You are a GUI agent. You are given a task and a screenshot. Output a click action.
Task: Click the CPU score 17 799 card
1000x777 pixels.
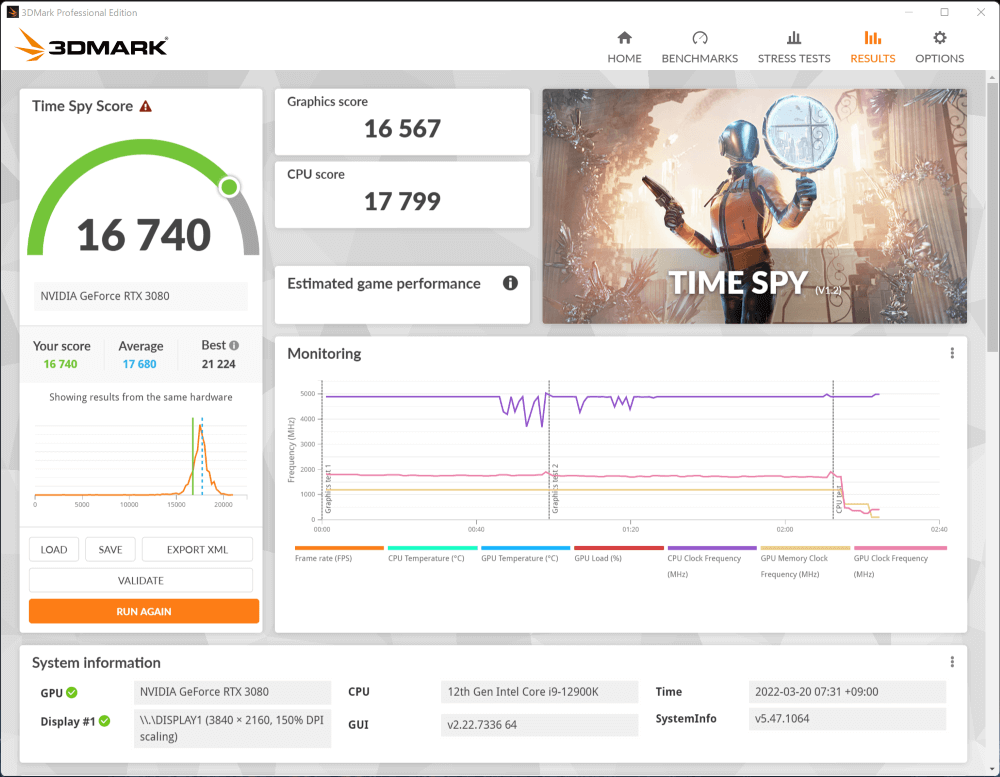coord(402,195)
